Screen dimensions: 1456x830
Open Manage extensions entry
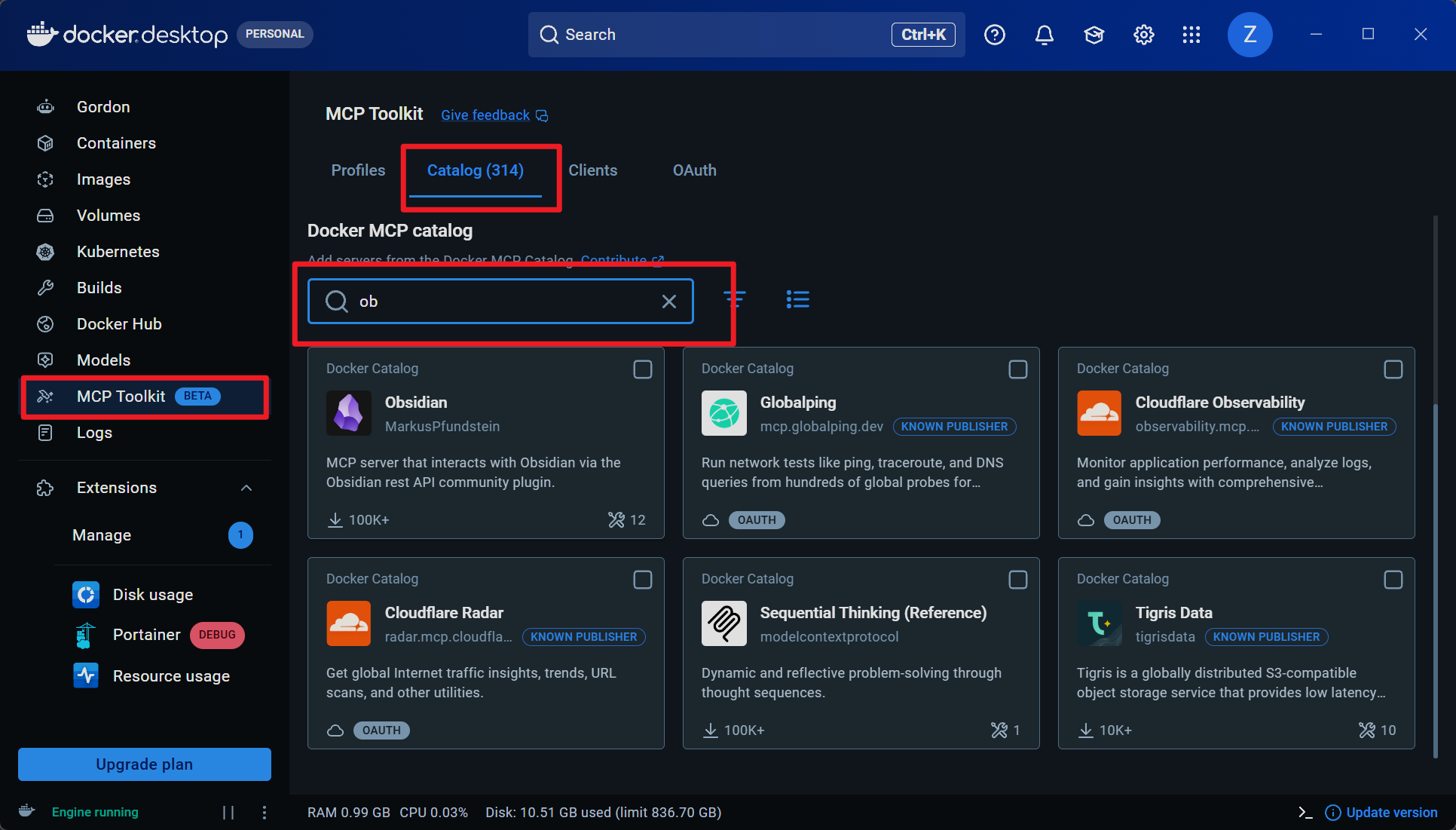pos(163,535)
